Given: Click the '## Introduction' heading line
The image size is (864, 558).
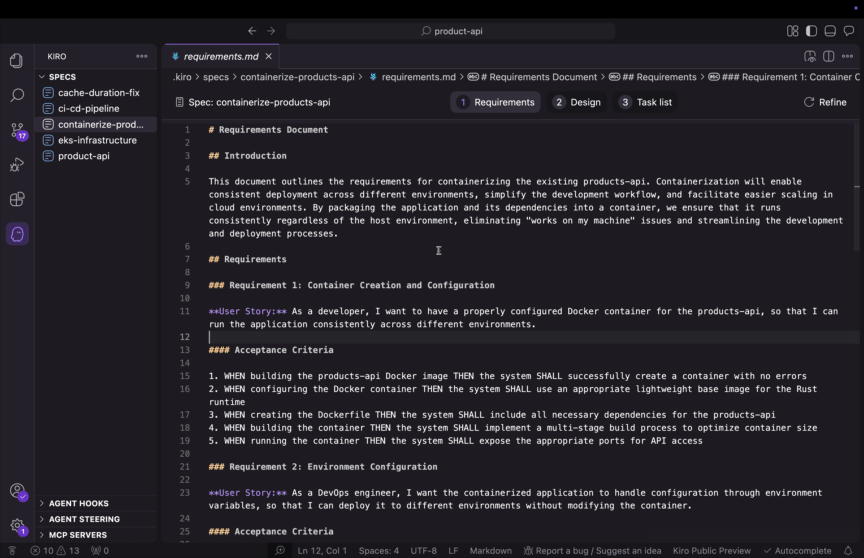Looking at the screenshot, I should (247, 156).
